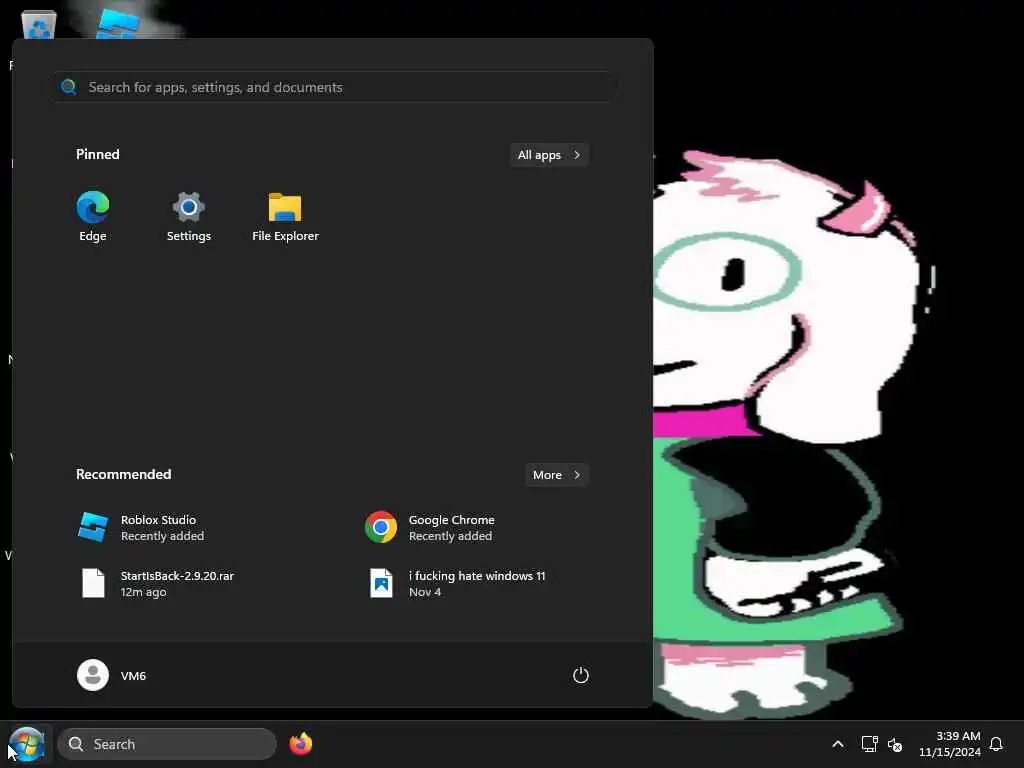Show More recommended items

(557, 475)
